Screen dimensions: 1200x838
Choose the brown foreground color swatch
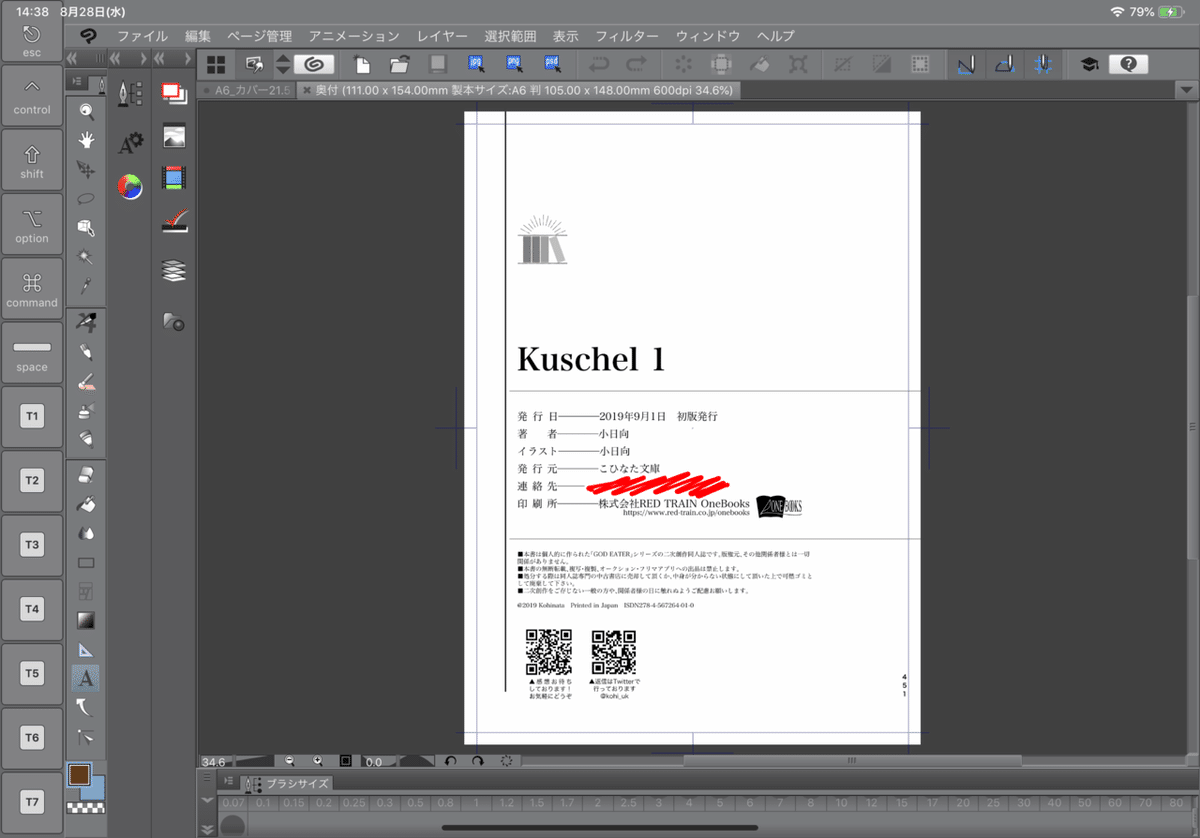(80, 775)
